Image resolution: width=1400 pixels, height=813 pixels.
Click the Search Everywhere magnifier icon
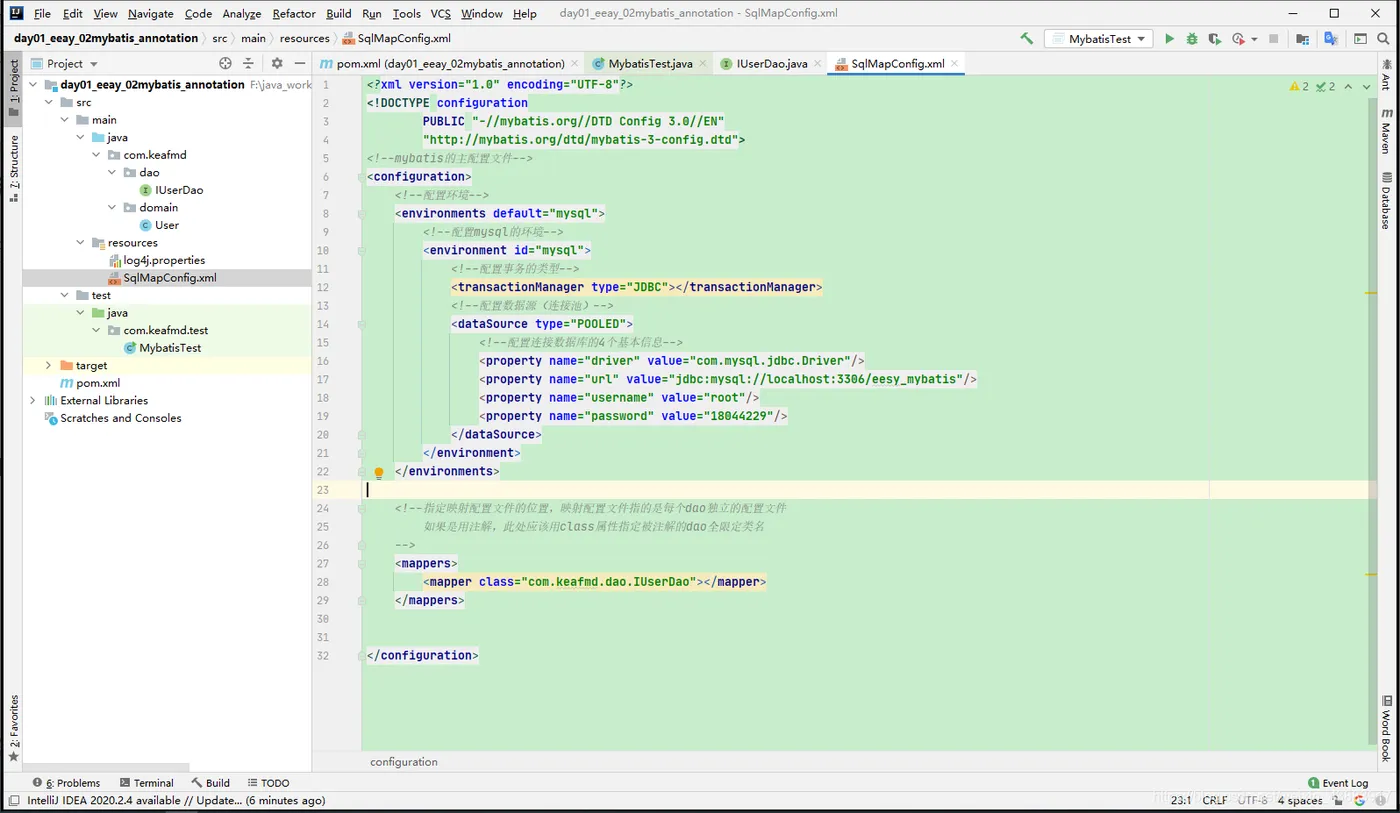[x=1385, y=39]
